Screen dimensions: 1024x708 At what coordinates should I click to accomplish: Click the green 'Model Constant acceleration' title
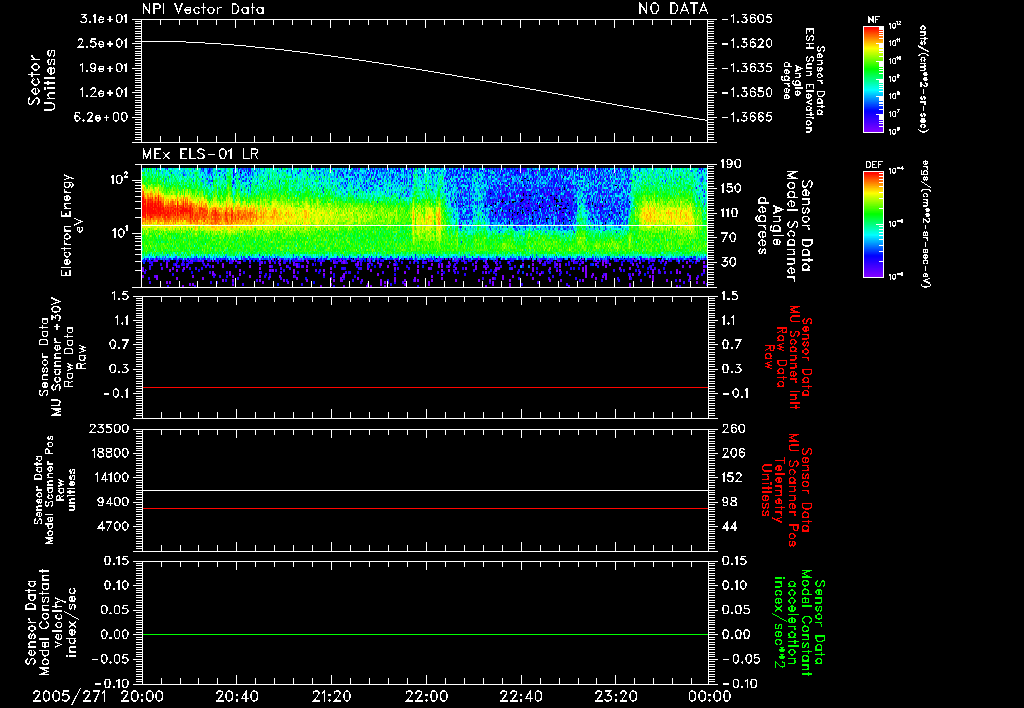click(x=799, y=622)
